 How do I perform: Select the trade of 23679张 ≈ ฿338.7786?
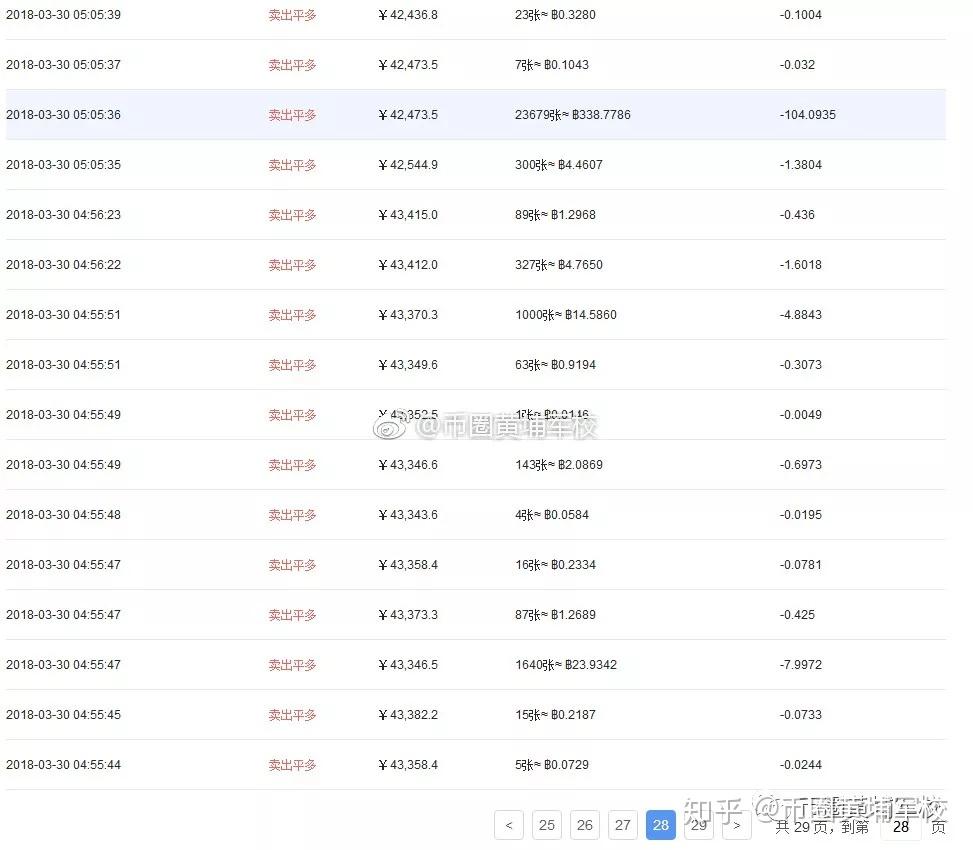(x=573, y=115)
